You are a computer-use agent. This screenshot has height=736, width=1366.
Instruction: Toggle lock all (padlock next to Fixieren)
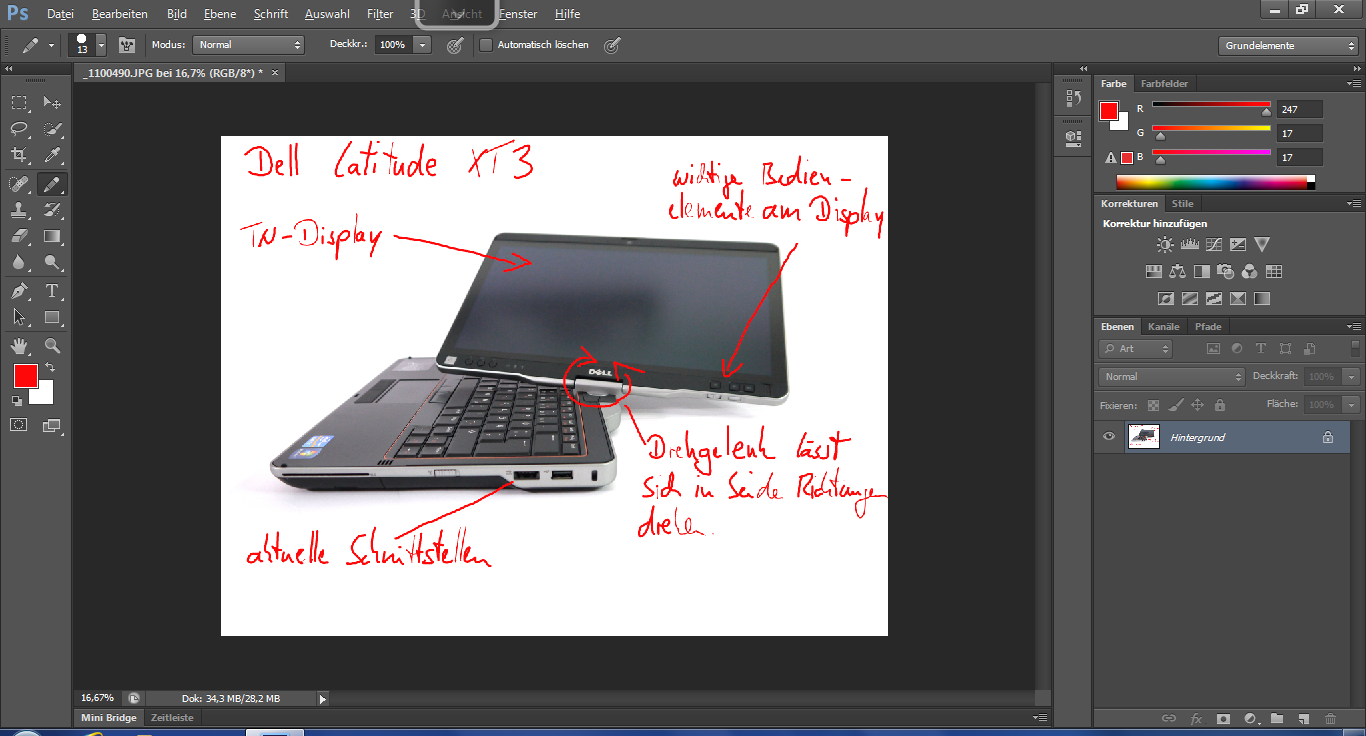pos(1219,405)
